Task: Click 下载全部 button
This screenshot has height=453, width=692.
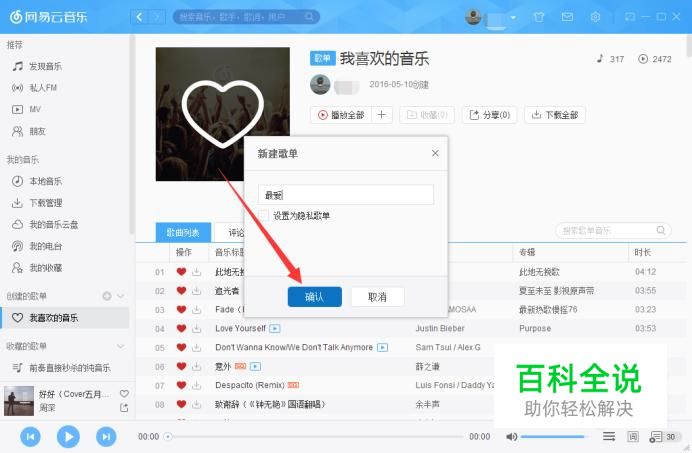Action: (555, 115)
